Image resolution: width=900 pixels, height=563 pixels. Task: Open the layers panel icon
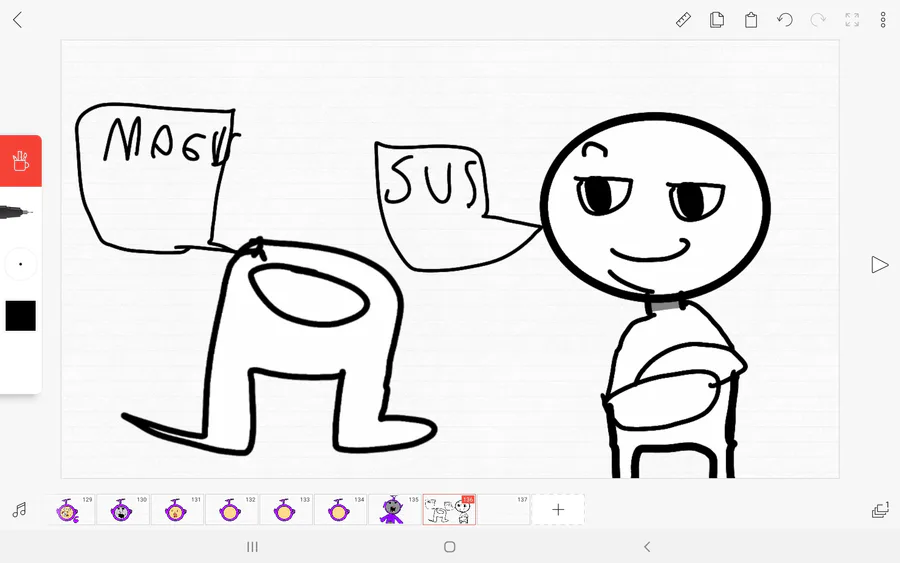point(880,510)
